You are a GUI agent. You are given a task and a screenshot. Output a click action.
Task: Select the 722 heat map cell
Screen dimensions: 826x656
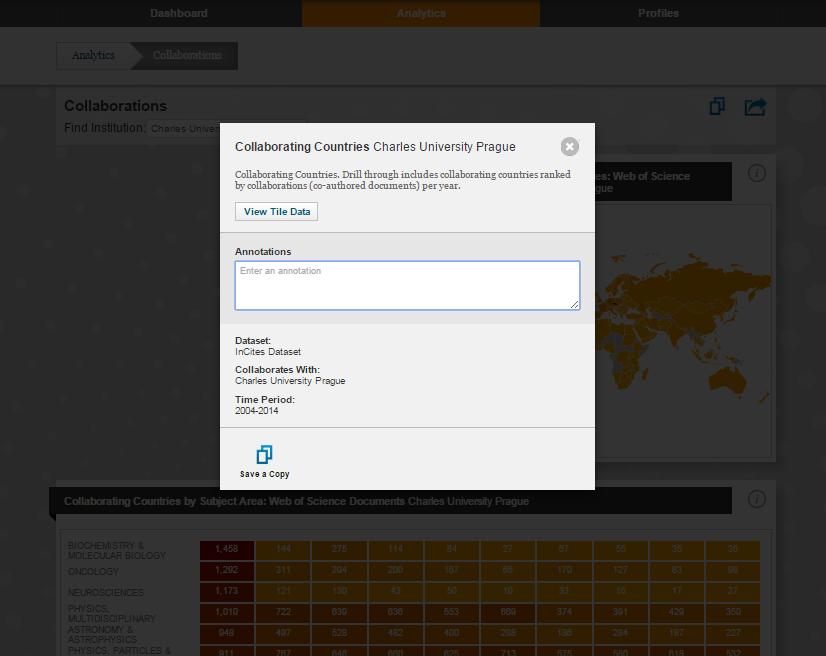283,612
